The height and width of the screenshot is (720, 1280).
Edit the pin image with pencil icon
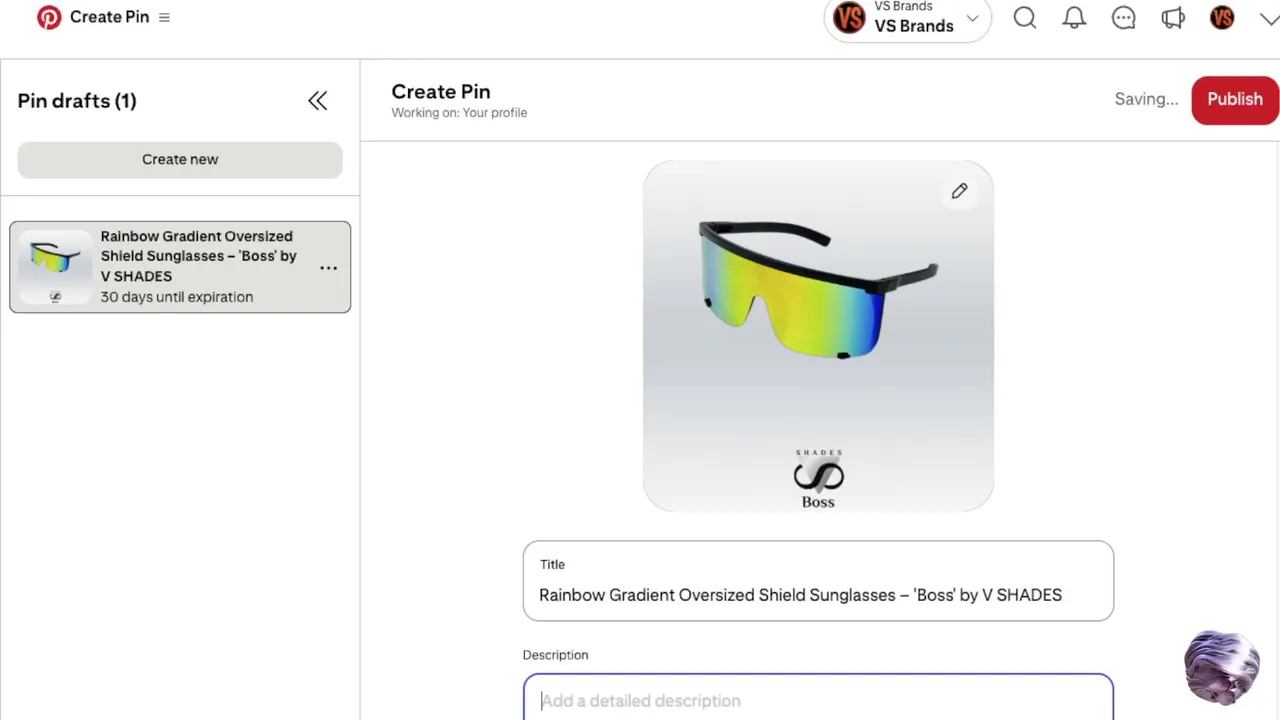(x=959, y=191)
